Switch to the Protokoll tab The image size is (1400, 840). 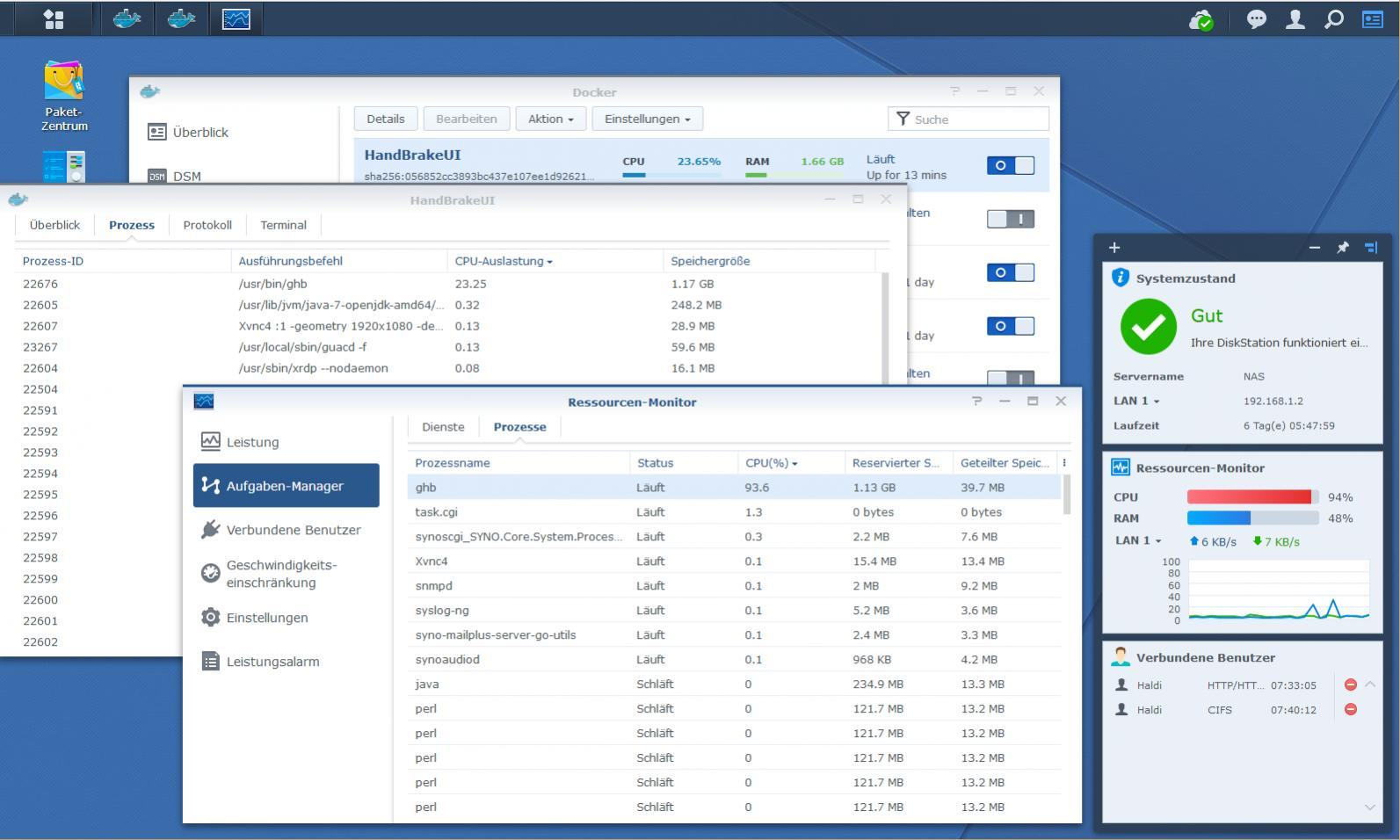click(207, 225)
